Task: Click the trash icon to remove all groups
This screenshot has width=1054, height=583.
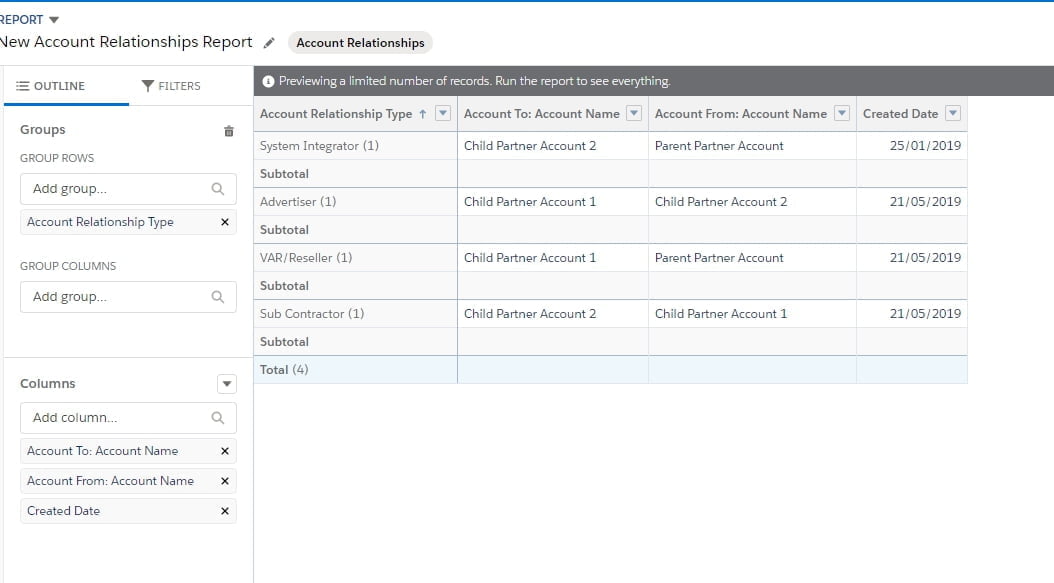Action: point(227,129)
